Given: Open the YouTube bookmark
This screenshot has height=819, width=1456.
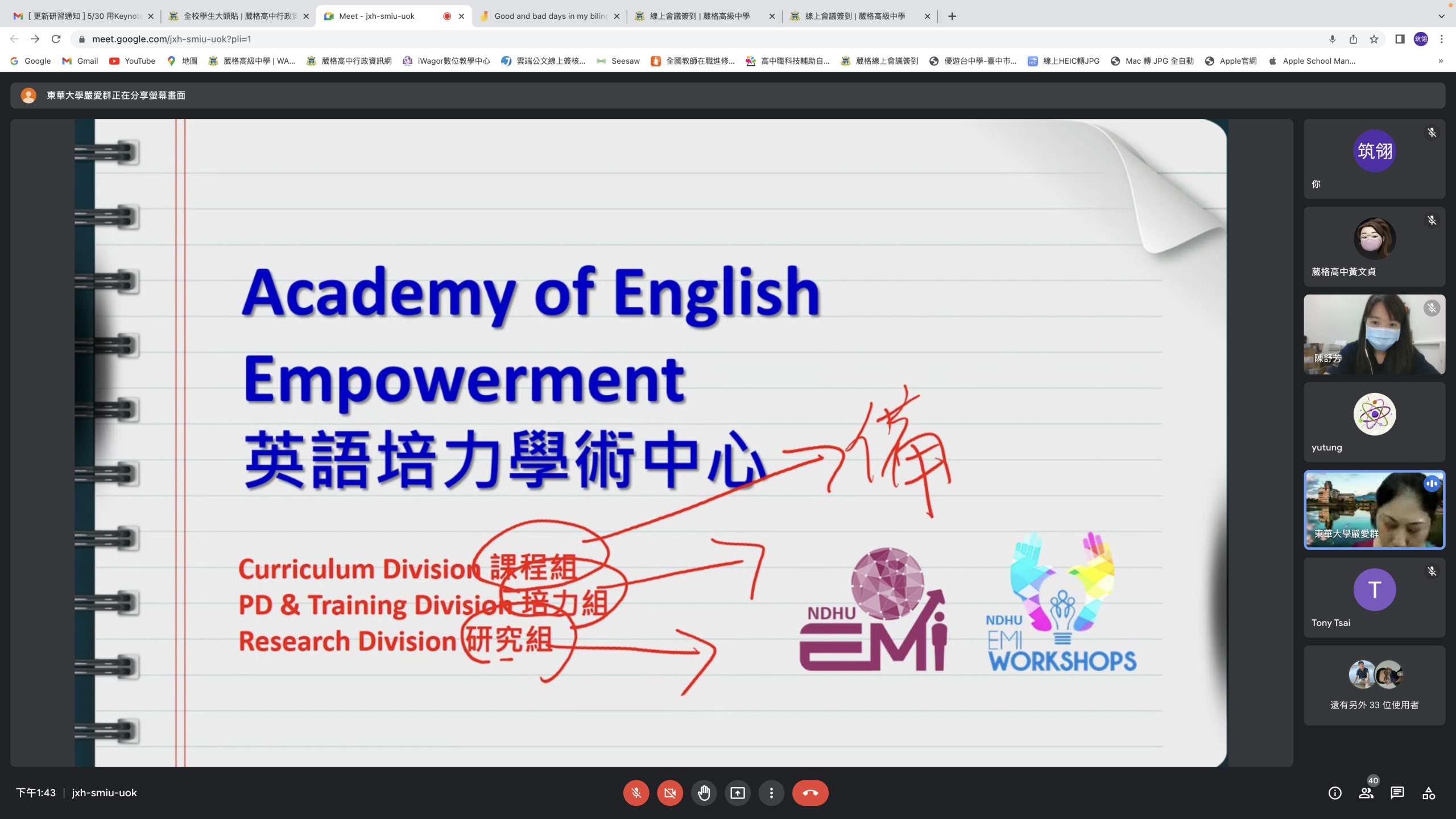Looking at the screenshot, I should point(133,61).
